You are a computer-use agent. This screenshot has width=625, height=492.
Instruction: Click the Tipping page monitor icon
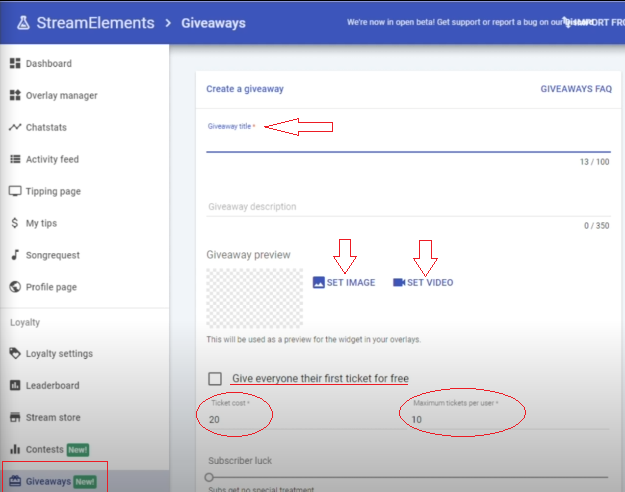[x=15, y=191]
